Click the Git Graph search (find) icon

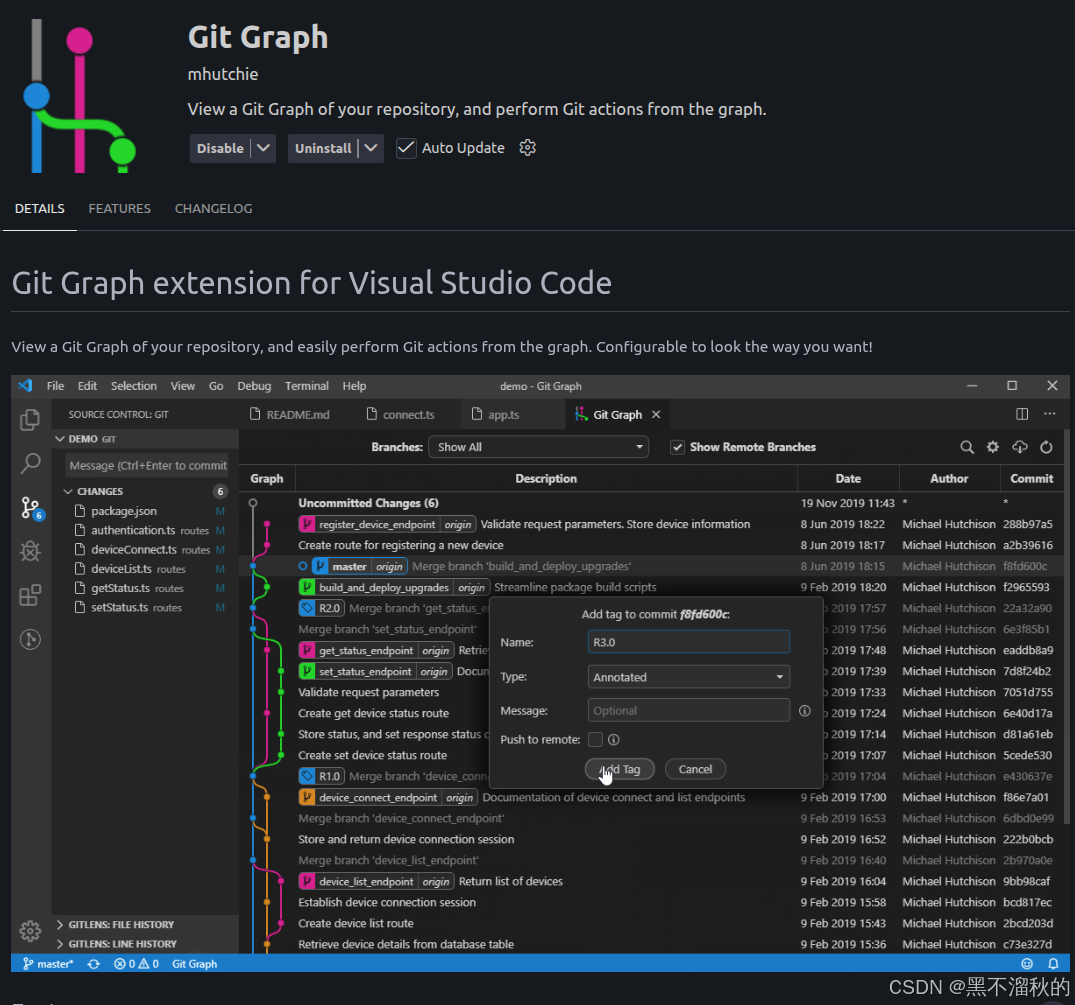click(967, 447)
